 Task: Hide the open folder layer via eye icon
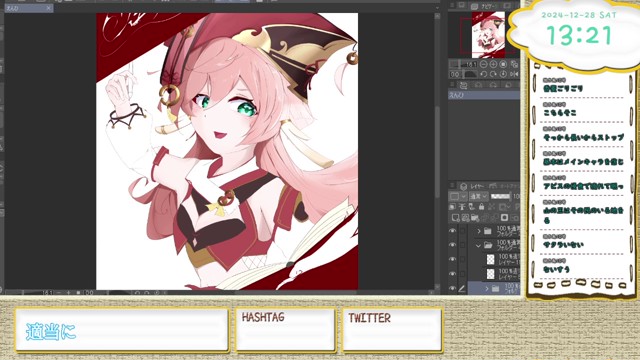452,245
